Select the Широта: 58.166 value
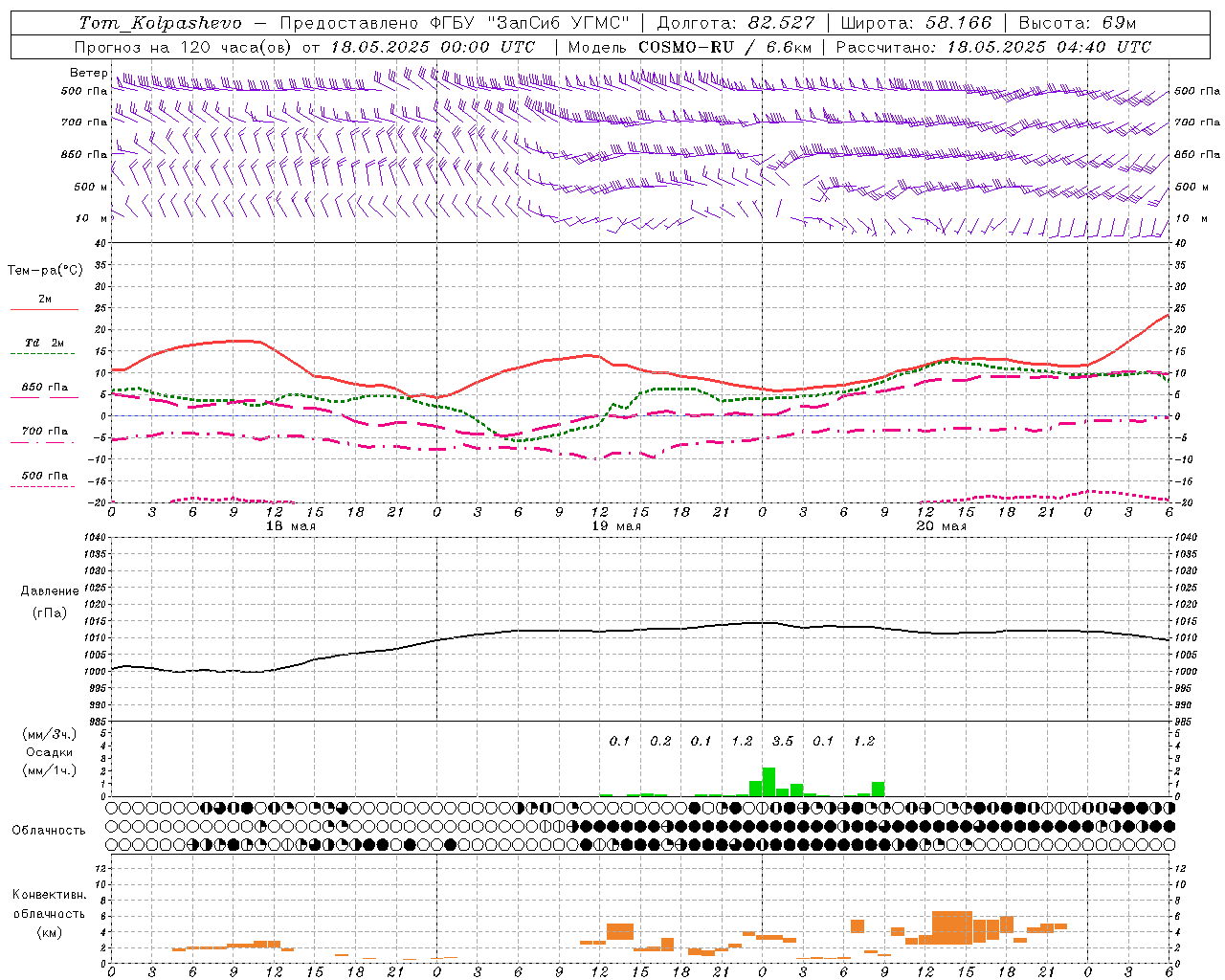The height and width of the screenshot is (980, 1225). point(916,22)
